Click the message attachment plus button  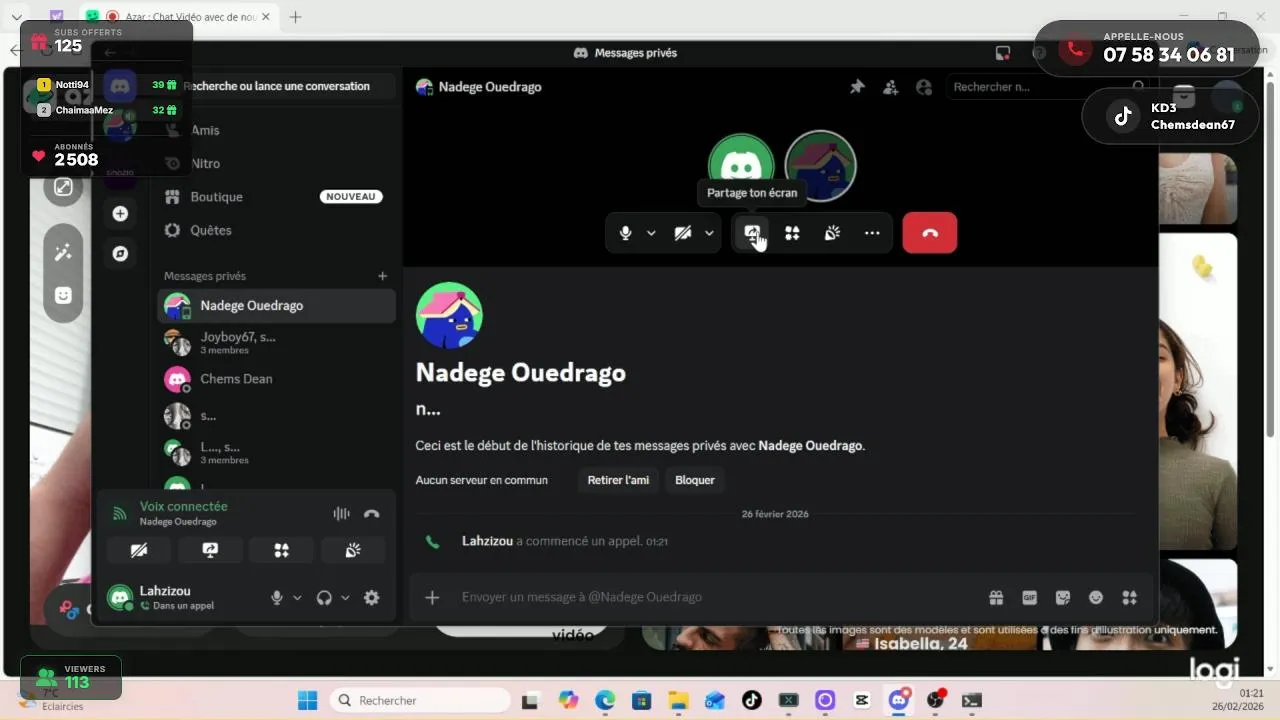coord(432,597)
